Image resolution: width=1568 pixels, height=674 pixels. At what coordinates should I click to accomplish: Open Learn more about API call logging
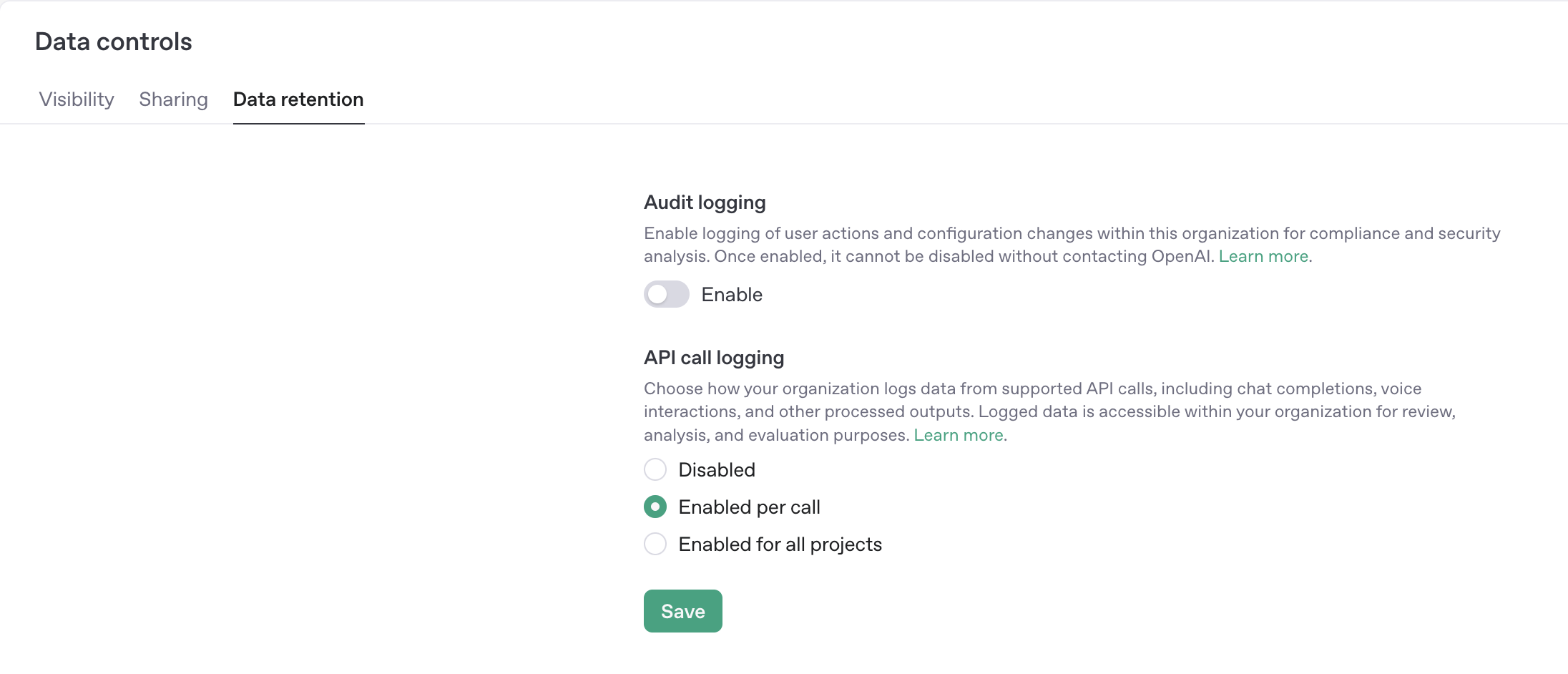[x=957, y=434]
